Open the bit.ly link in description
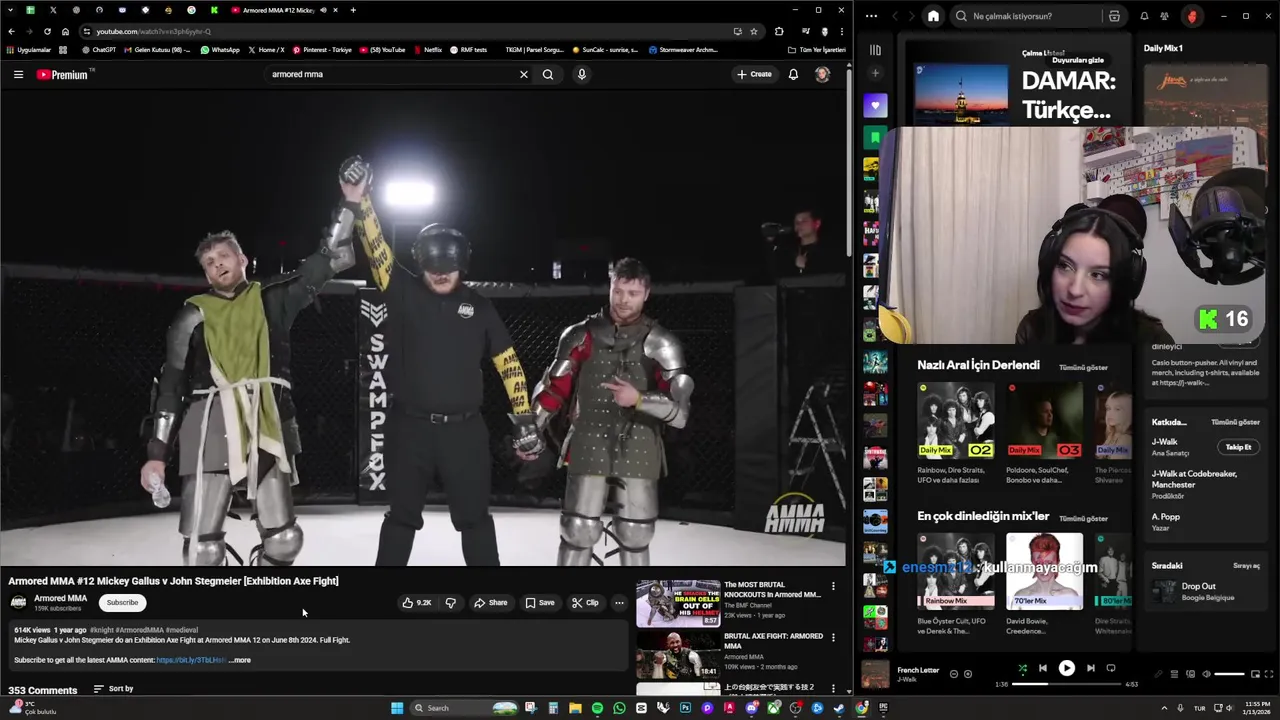This screenshot has height=720, width=1280. [x=190, y=660]
